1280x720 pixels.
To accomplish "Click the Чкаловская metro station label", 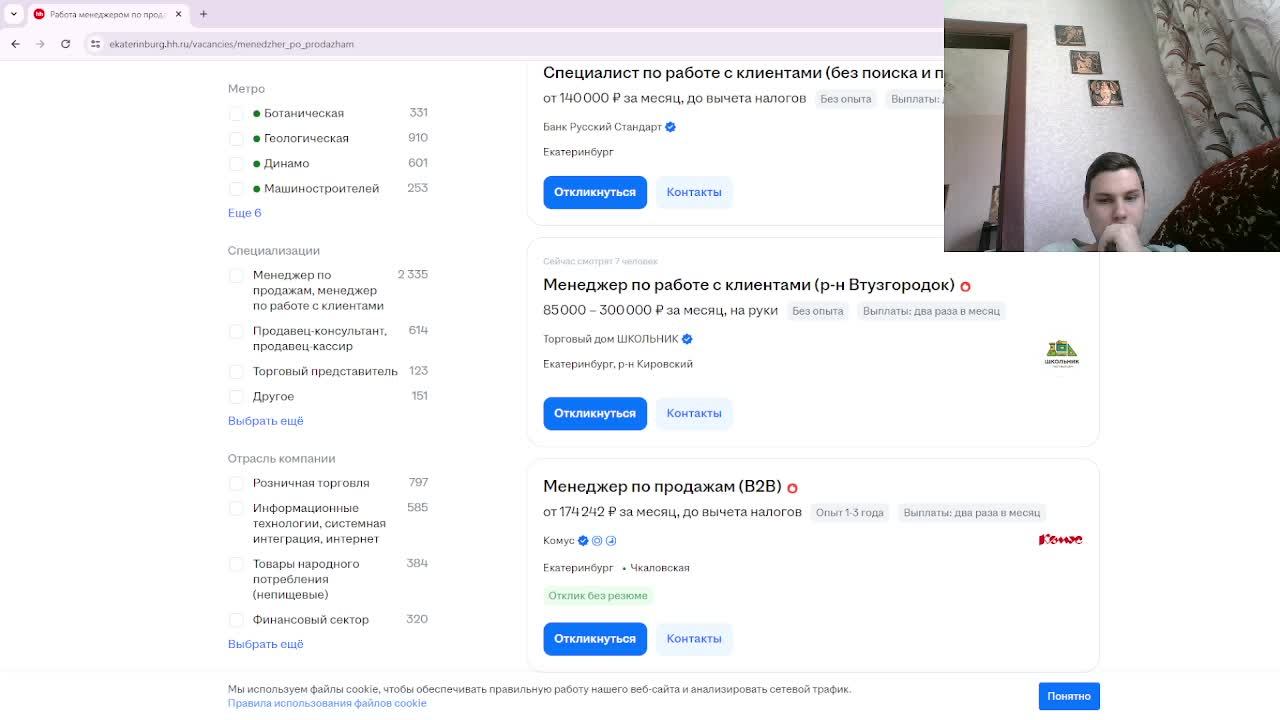I will click(x=659, y=568).
